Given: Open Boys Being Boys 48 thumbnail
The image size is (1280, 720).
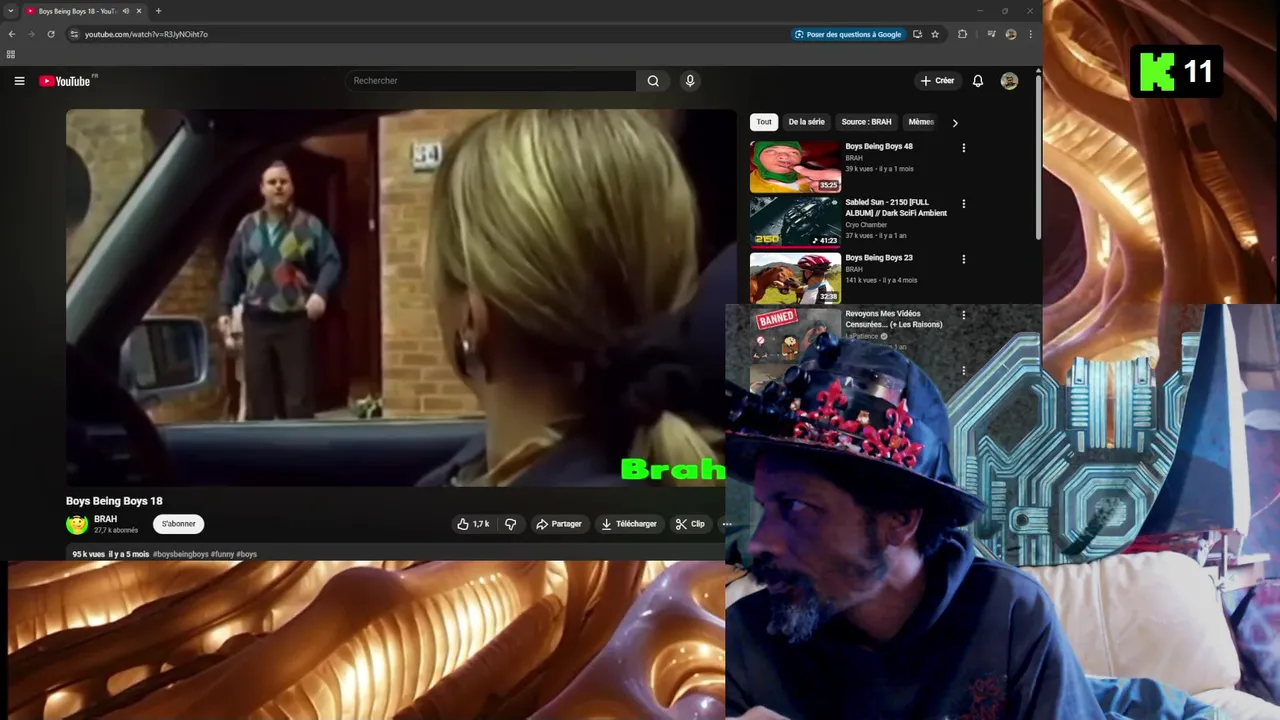Looking at the screenshot, I should coord(795,167).
